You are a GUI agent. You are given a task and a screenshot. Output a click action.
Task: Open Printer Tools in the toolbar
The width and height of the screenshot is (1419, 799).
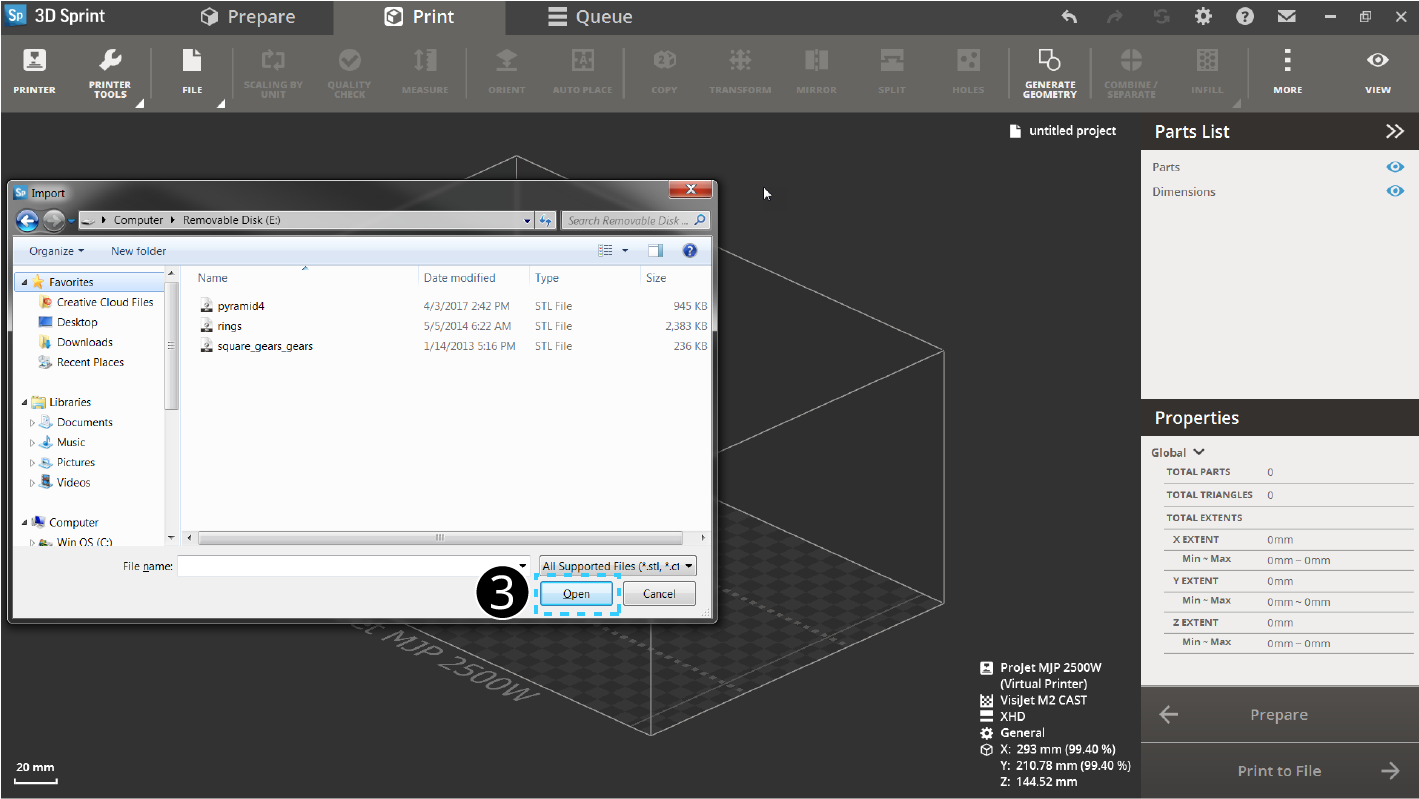click(110, 73)
